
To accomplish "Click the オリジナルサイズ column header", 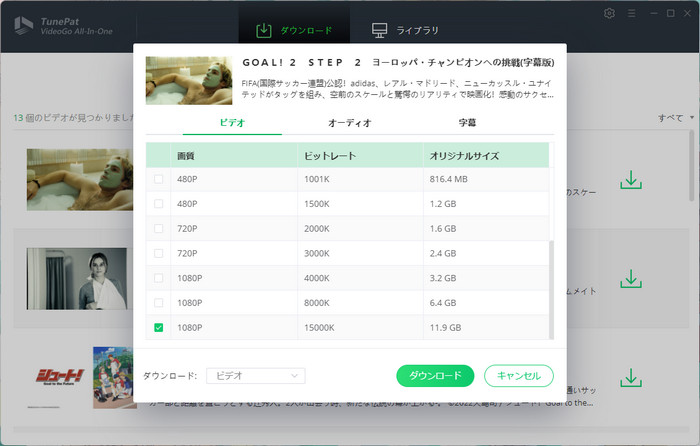I will [x=486, y=155].
